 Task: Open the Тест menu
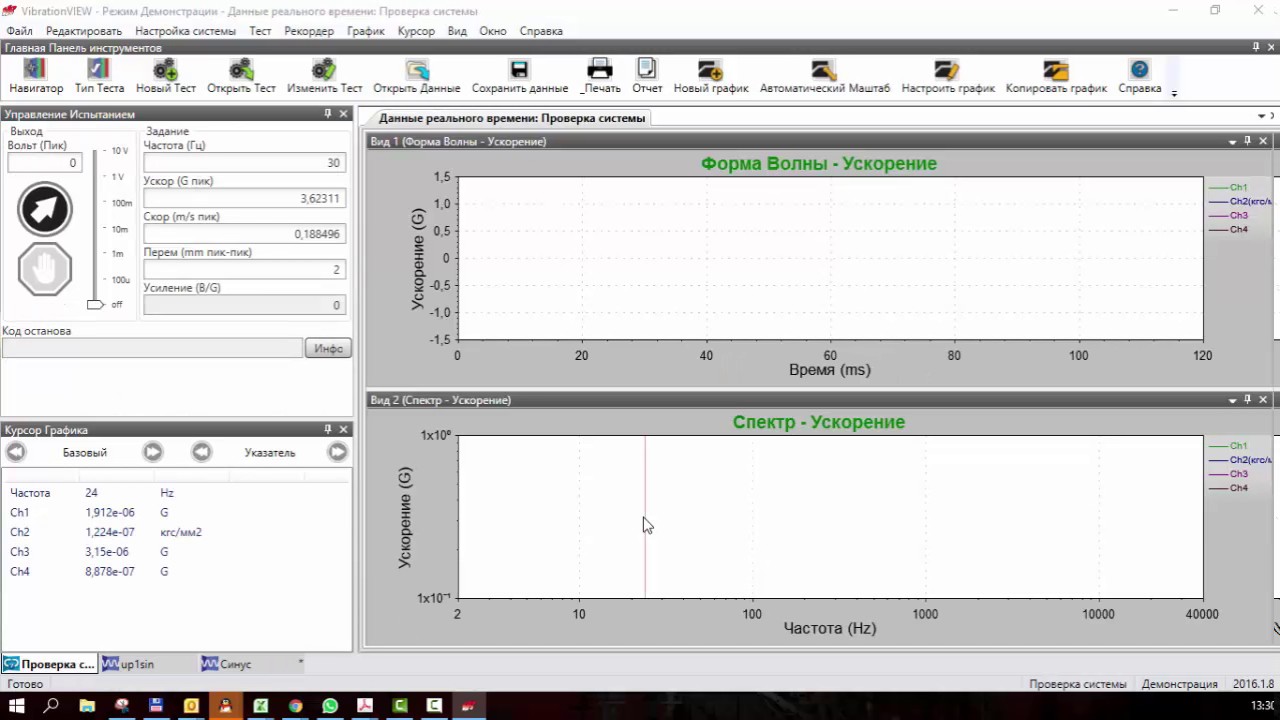pyautogui.click(x=260, y=31)
